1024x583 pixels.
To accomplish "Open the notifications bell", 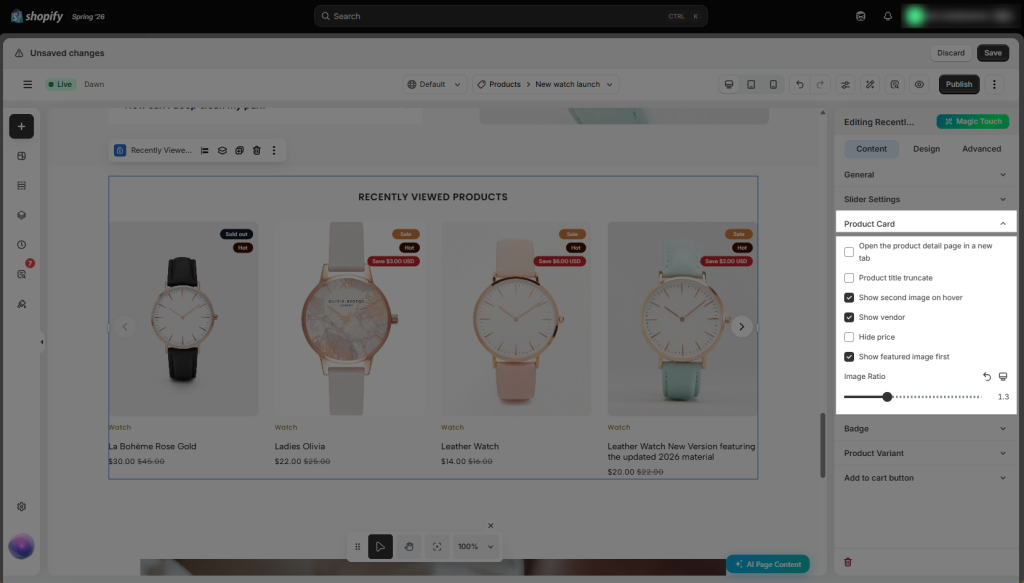I will 888,16.
